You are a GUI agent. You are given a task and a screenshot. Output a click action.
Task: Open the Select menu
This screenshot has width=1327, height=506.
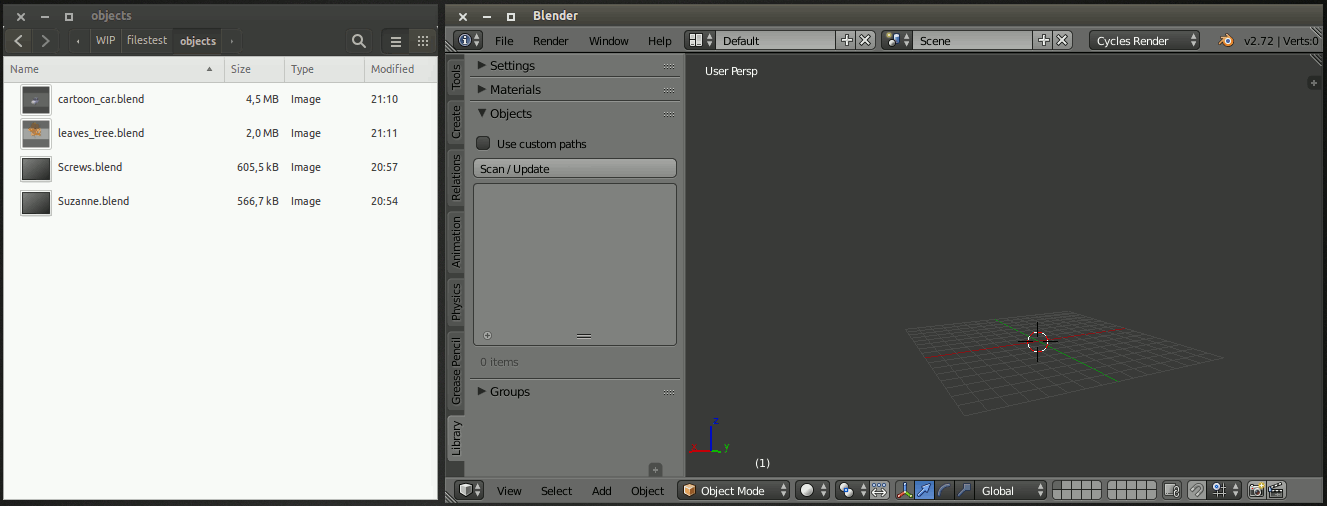click(x=556, y=491)
